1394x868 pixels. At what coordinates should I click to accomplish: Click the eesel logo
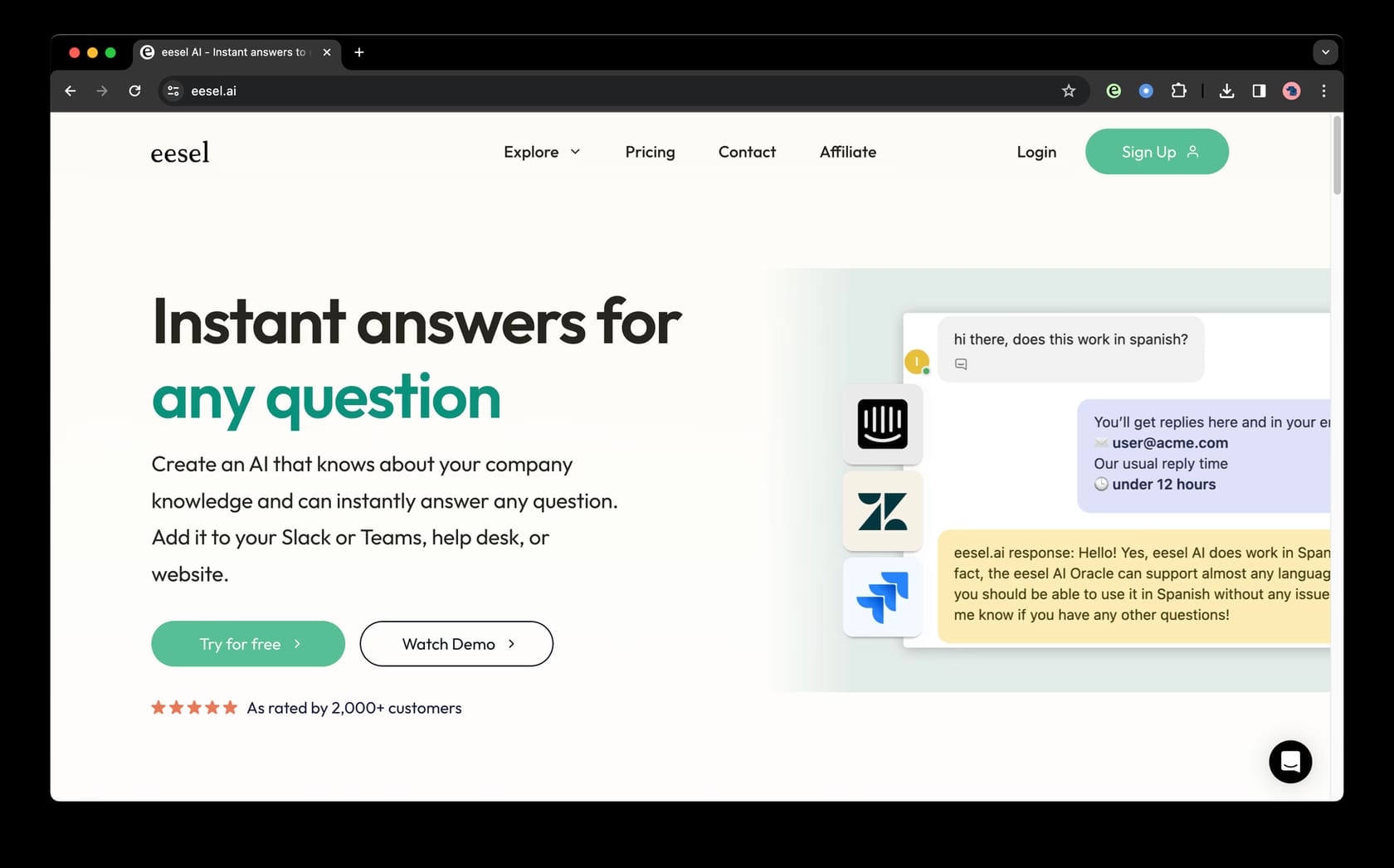(x=180, y=153)
